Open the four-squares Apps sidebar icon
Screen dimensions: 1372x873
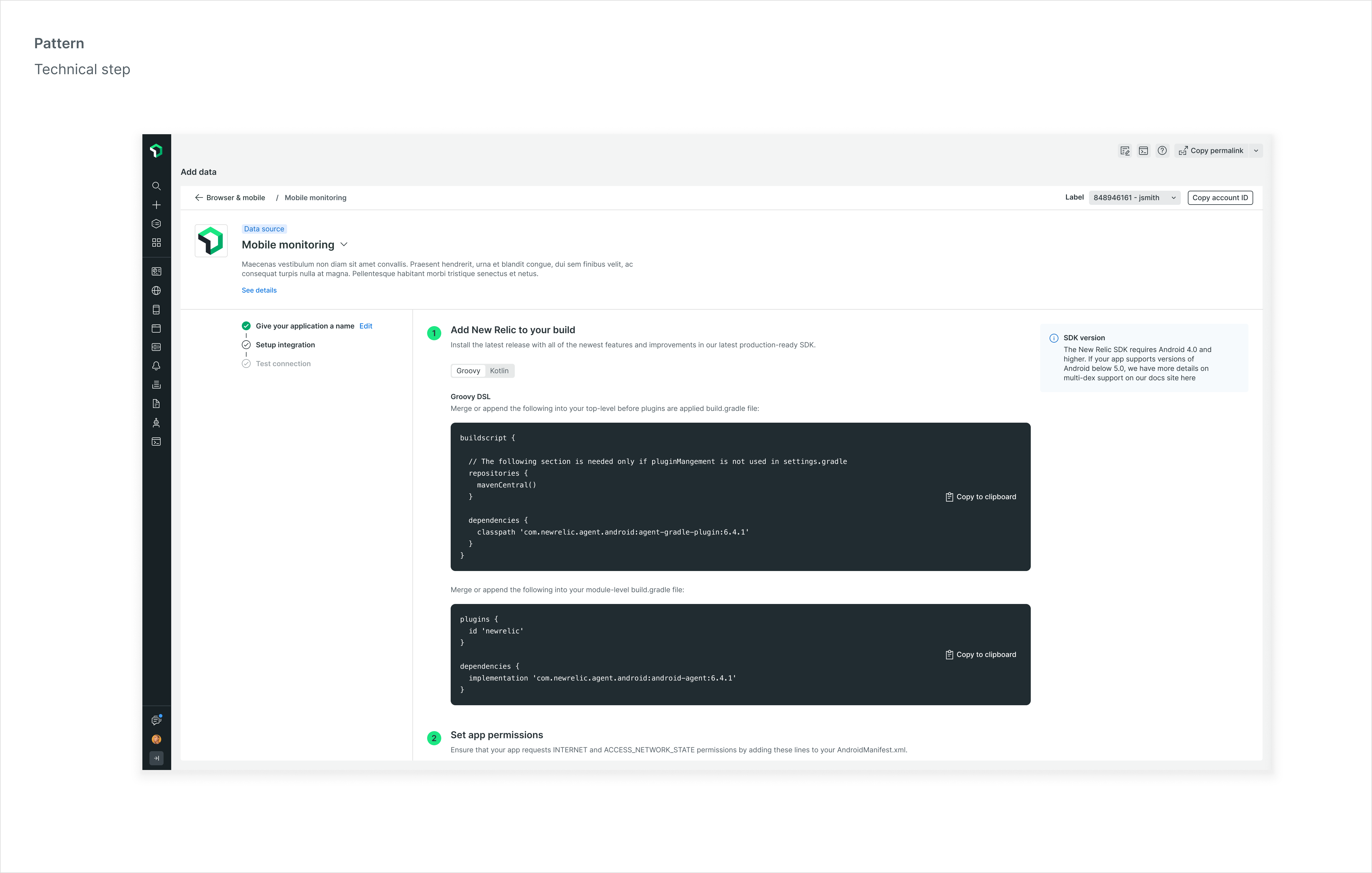(156, 242)
